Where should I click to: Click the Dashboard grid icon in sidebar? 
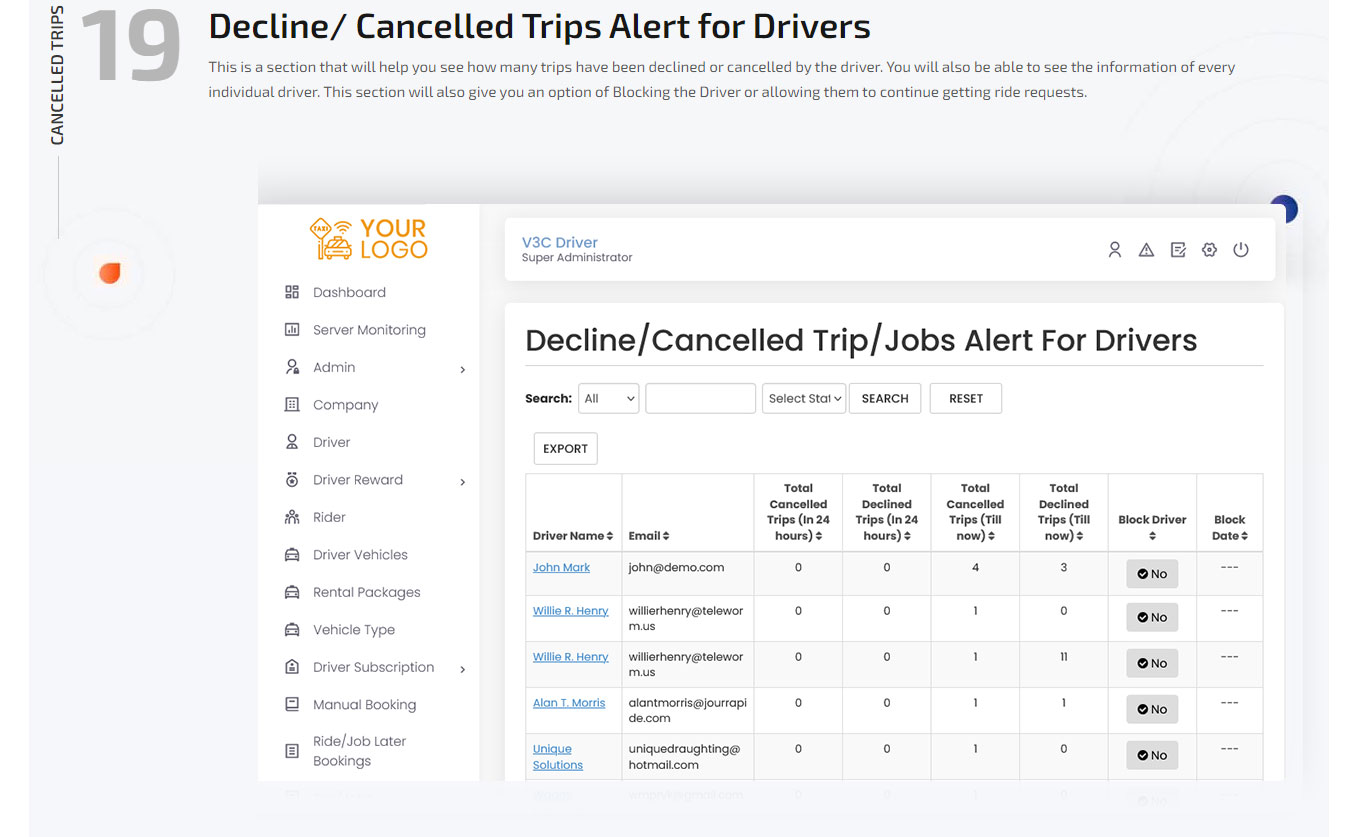292,292
